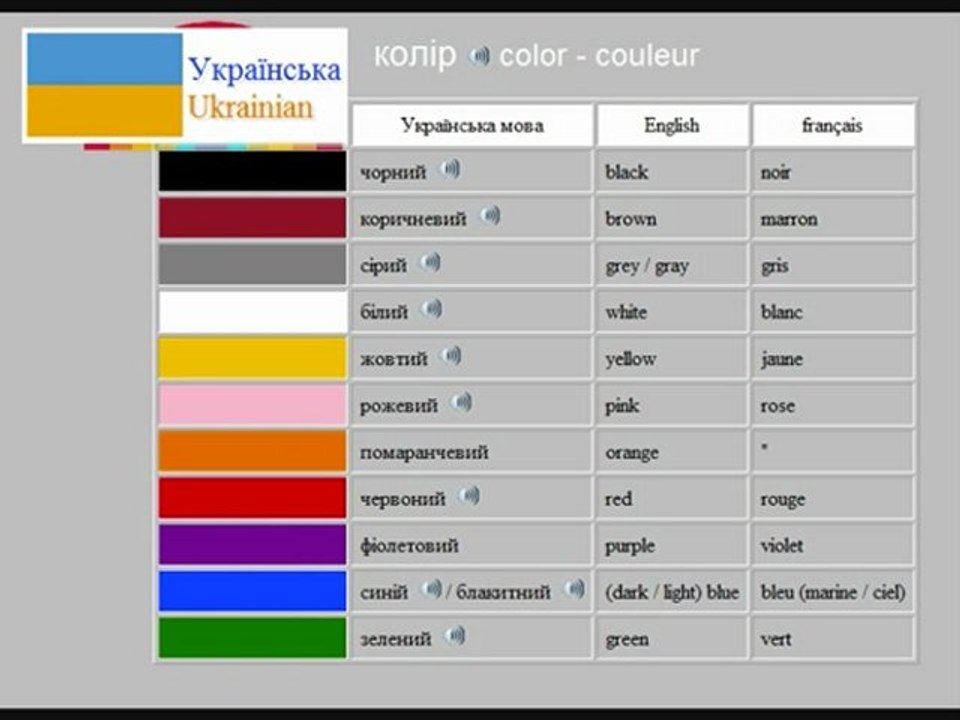Click the white color swatch

click(x=252, y=311)
